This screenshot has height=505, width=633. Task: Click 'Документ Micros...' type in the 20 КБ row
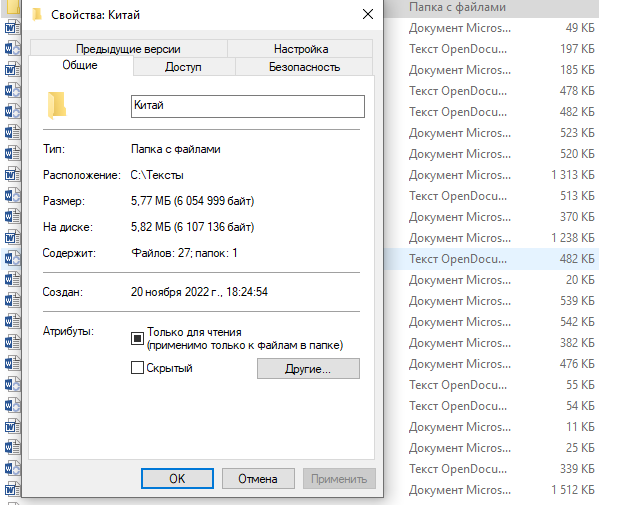tap(460, 280)
